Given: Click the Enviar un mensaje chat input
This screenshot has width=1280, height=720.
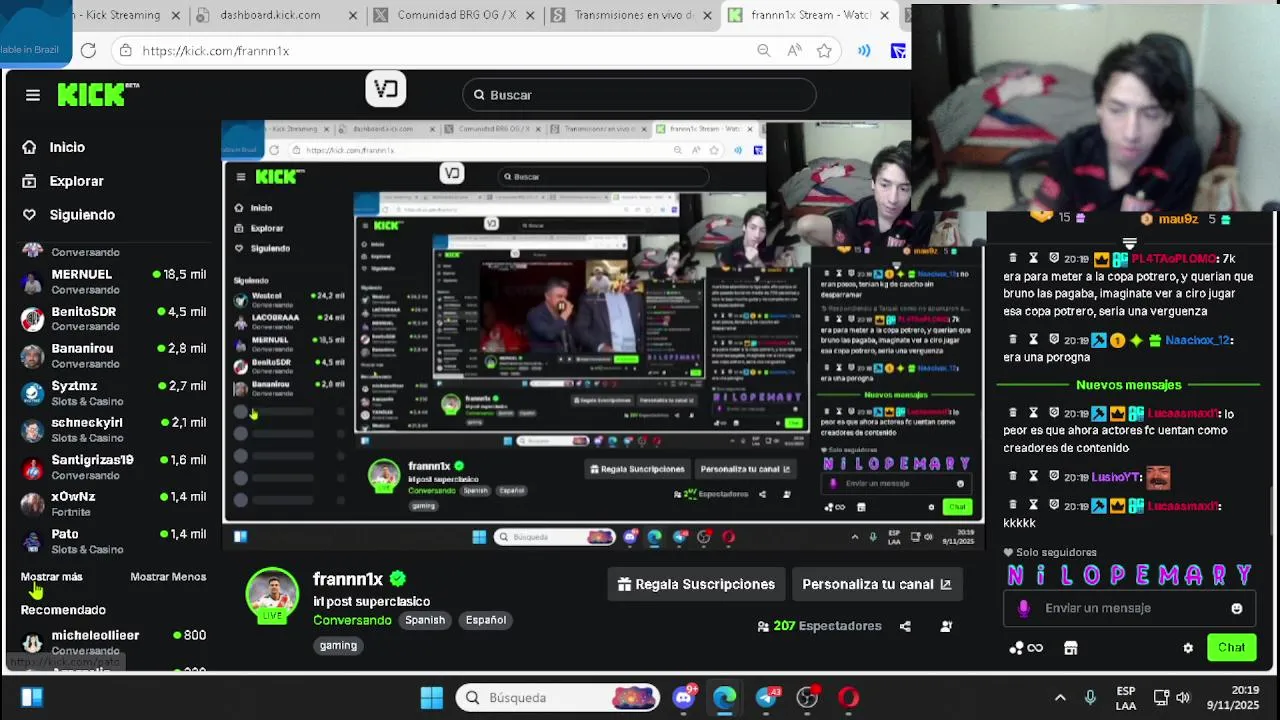Looking at the screenshot, I should [x=1130, y=608].
